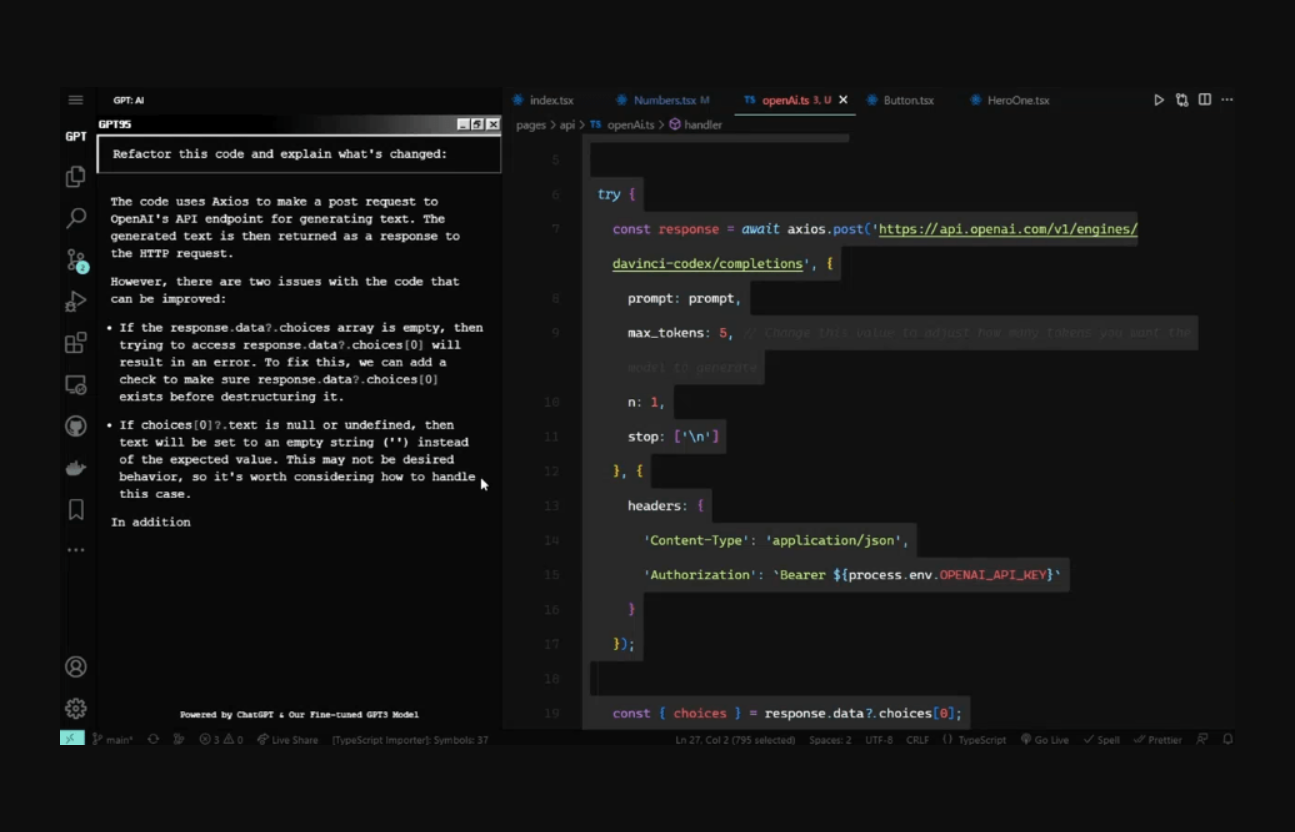Open the editor More Actions ellipsis menu
The height and width of the screenshot is (832, 1295).
[x=1228, y=100]
